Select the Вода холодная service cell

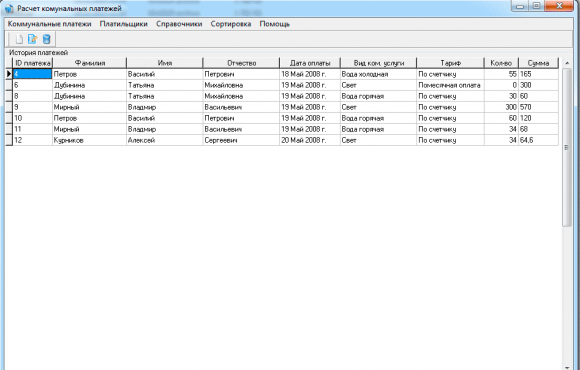(378, 74)
